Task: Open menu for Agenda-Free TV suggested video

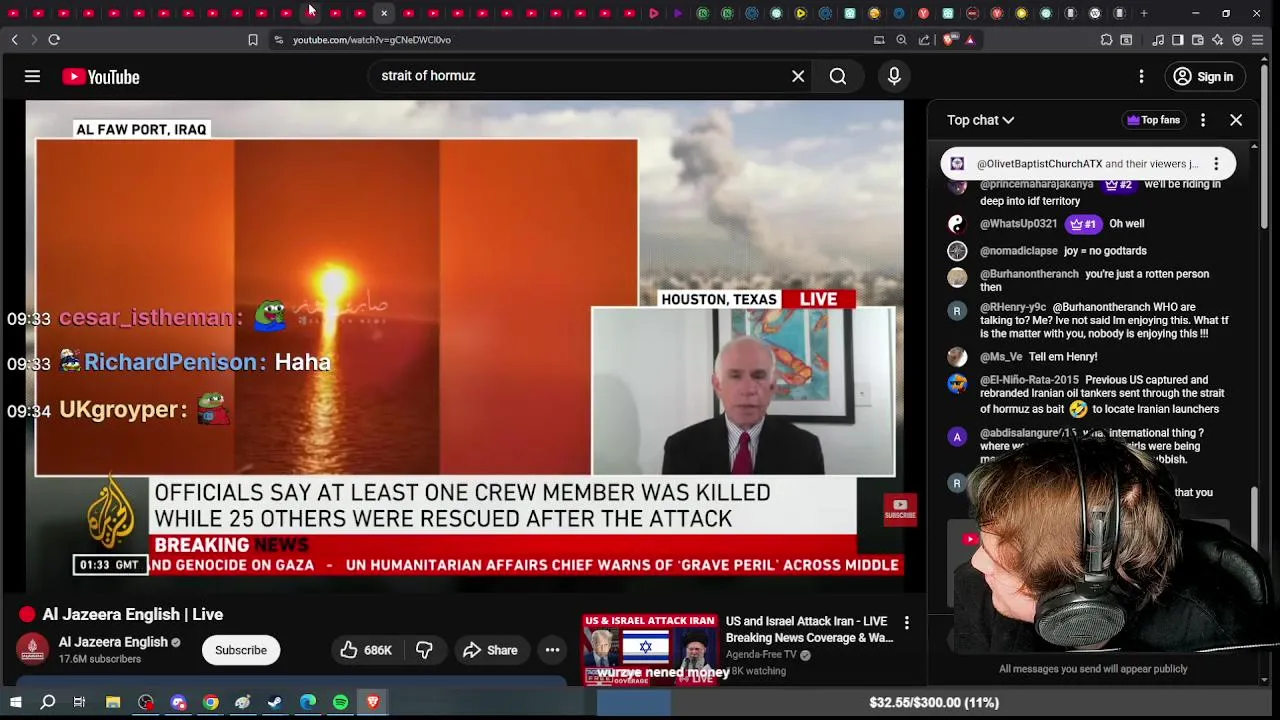Action: point(906,623)
